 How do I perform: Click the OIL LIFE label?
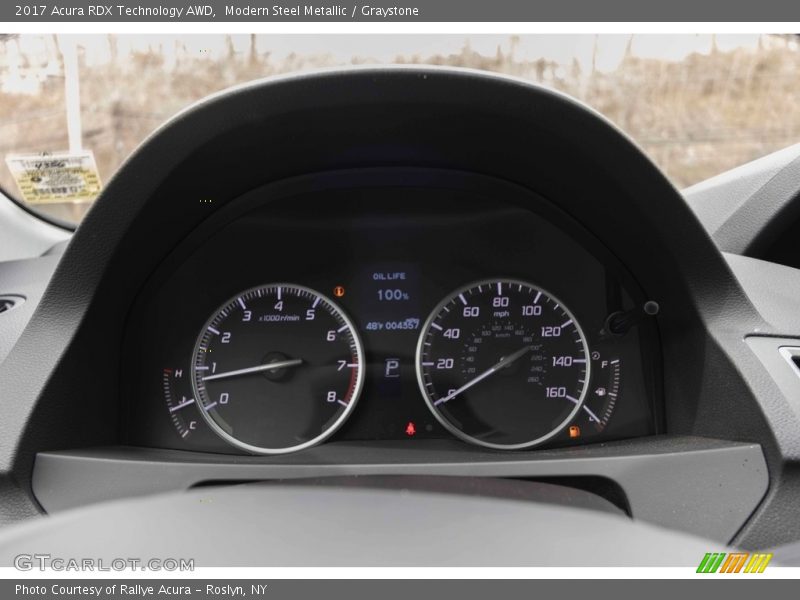(x=389, y=276)
